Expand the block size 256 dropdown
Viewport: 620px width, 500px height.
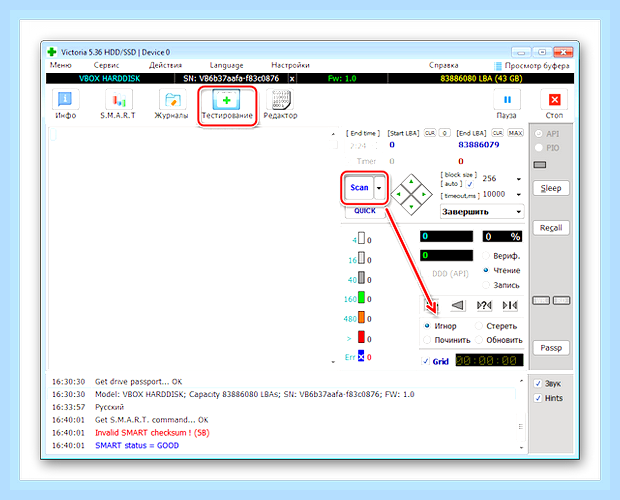(518, 179)
